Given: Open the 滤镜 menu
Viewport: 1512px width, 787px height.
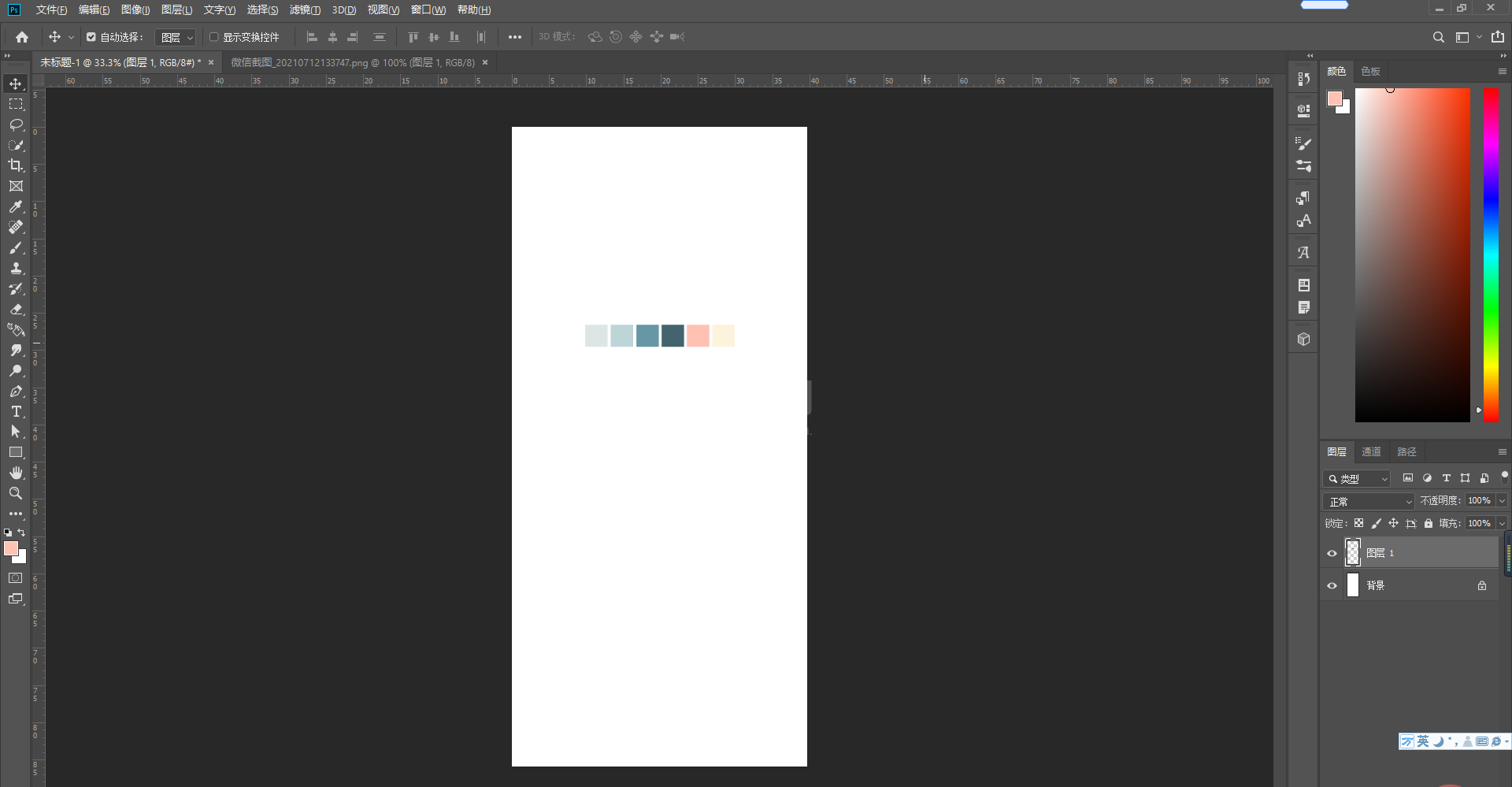Looking at the screenshot, I should [x=305, y=10].
